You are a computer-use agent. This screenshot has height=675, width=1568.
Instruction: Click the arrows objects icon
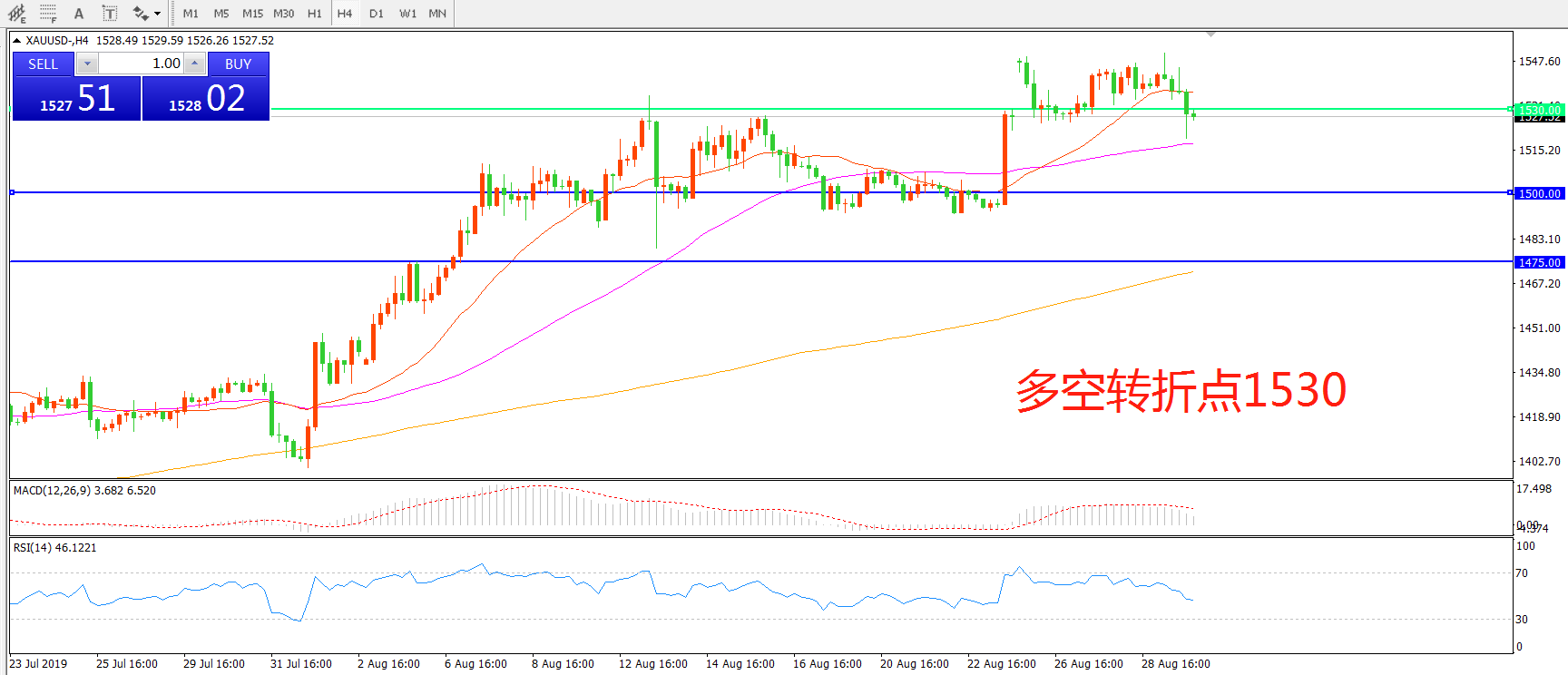(141, 14)
